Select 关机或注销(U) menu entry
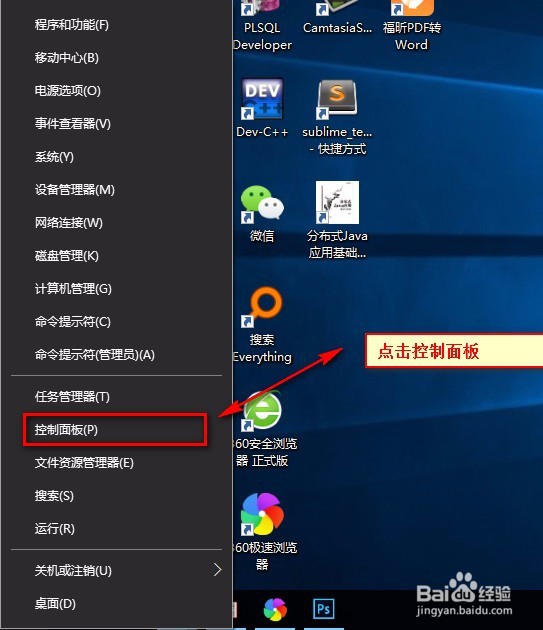Viewport: 543px width, 630px height. (116, 571)
